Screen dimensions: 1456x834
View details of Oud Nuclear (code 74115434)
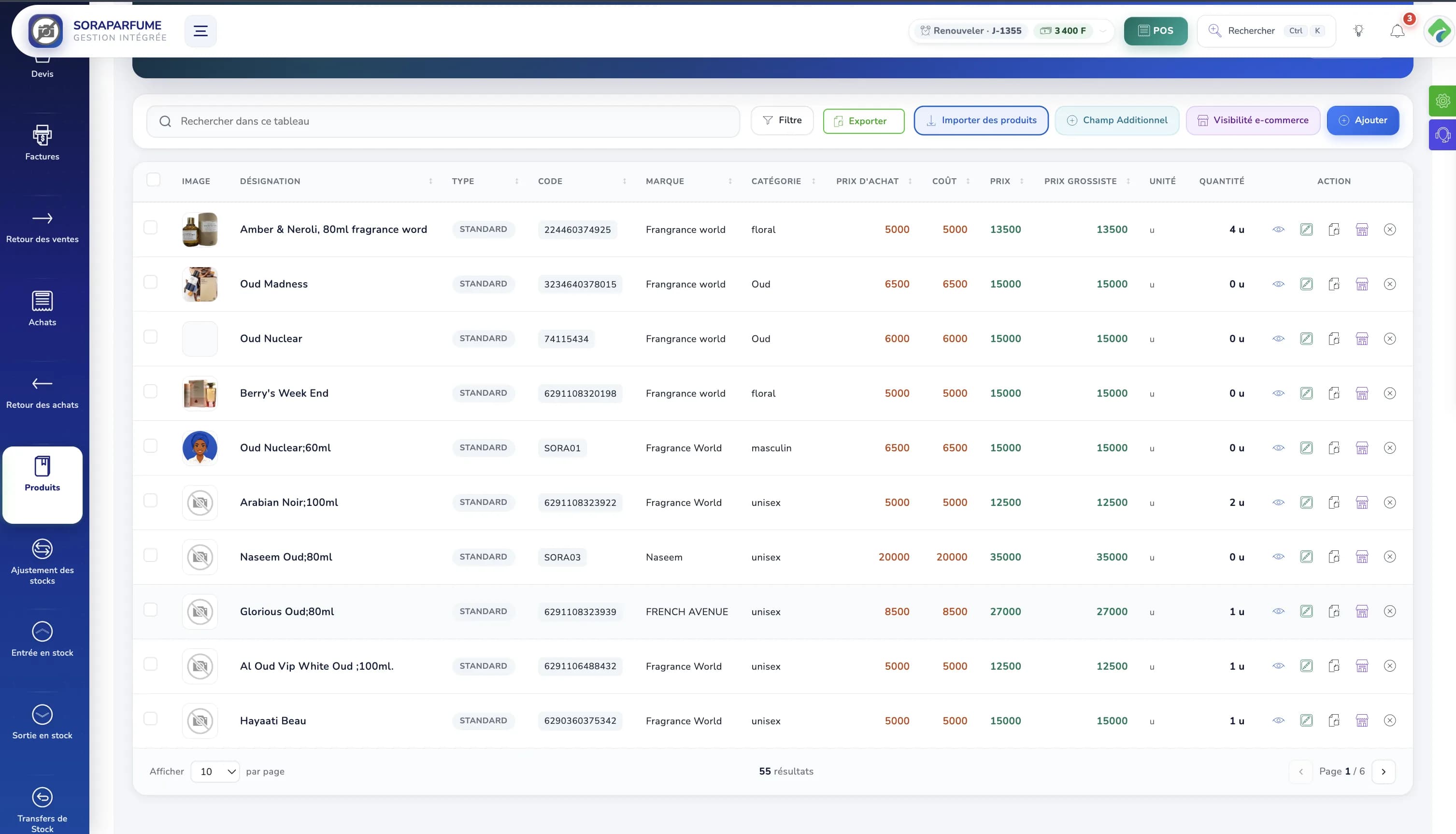pyautogui.click(x=1279, y=339)
